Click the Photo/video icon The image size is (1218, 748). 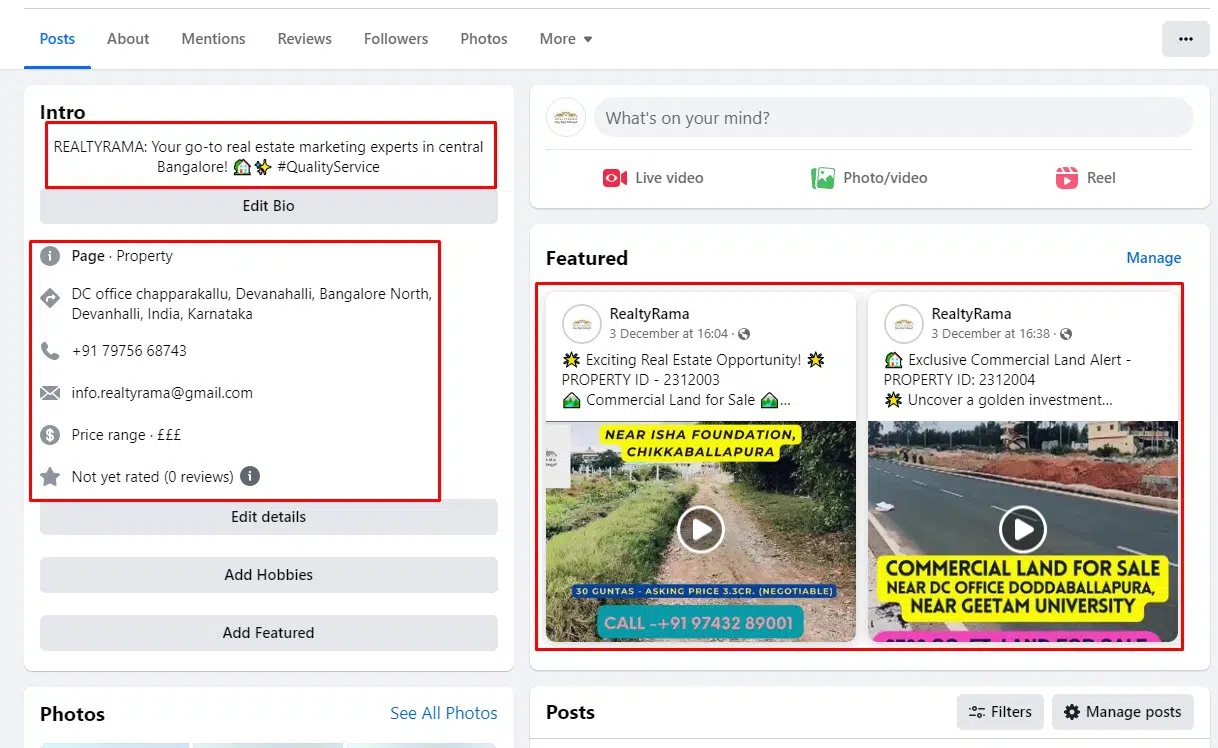(x=822, y=178)
